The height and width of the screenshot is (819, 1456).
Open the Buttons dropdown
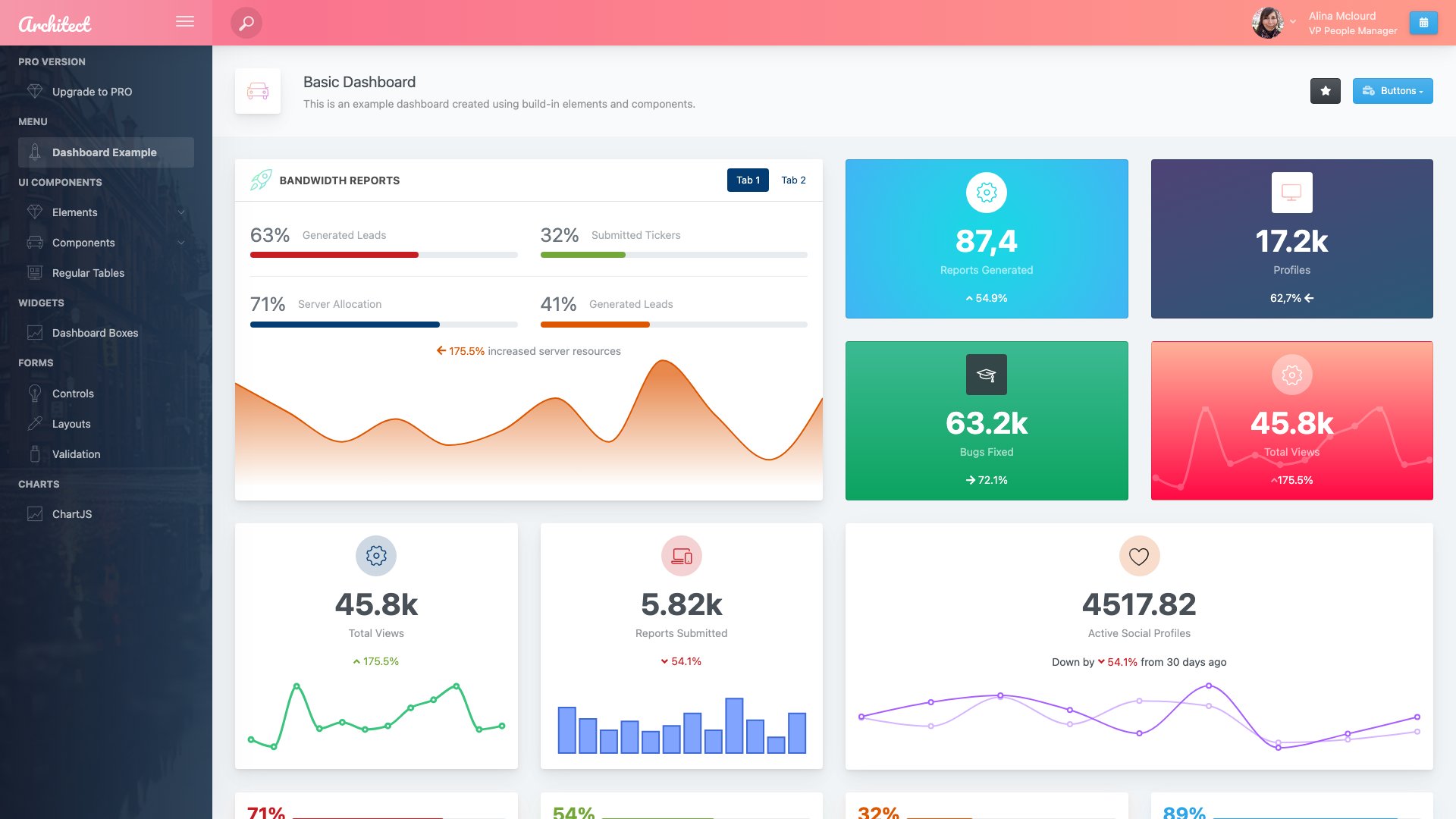coord(1392,90)
